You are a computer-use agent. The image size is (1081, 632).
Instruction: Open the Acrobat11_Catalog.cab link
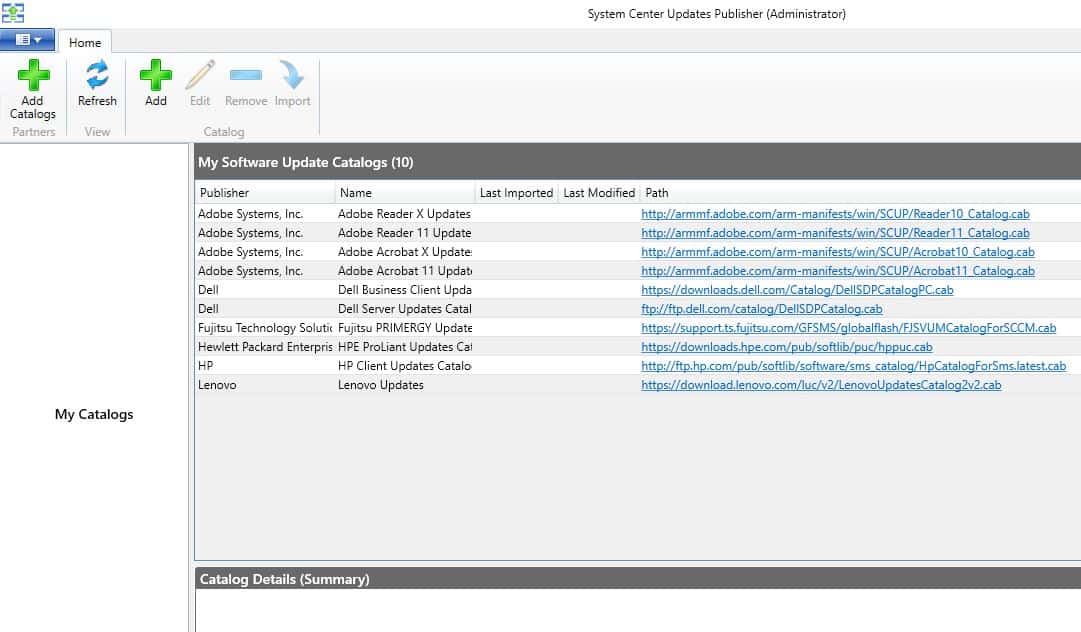[838, 271]
